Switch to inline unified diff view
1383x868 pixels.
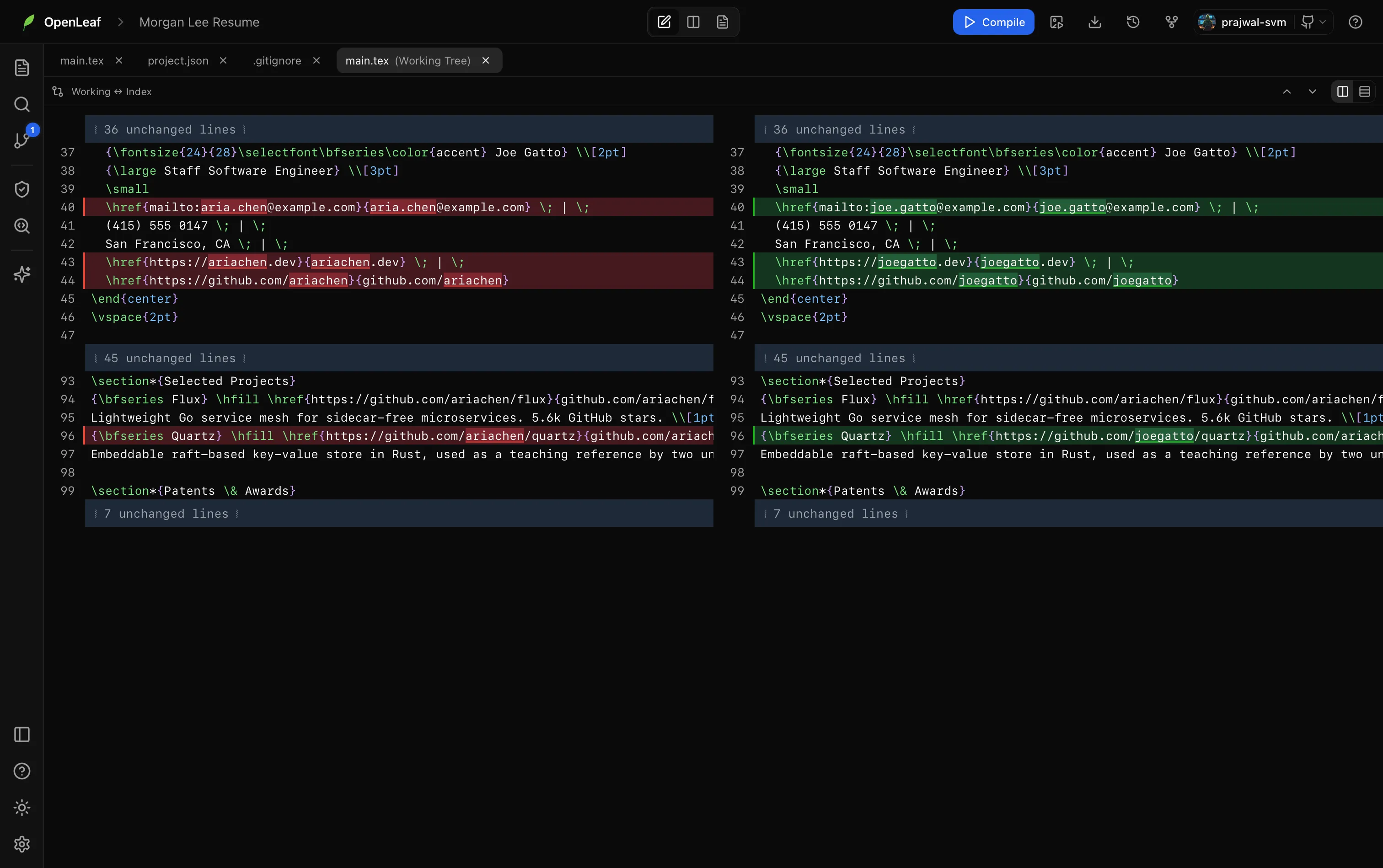tap(1365, 91)
